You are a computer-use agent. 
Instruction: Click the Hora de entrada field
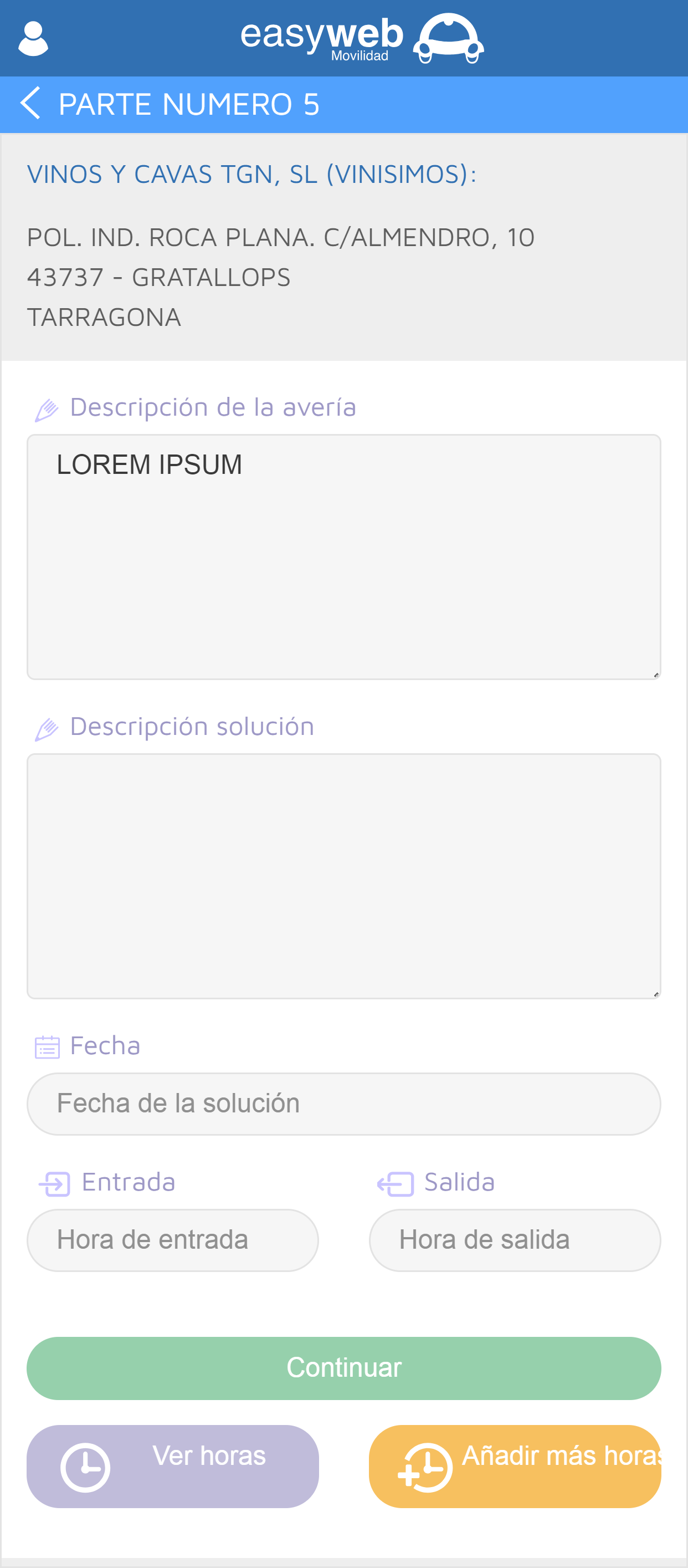click(x=173, y=1240)
